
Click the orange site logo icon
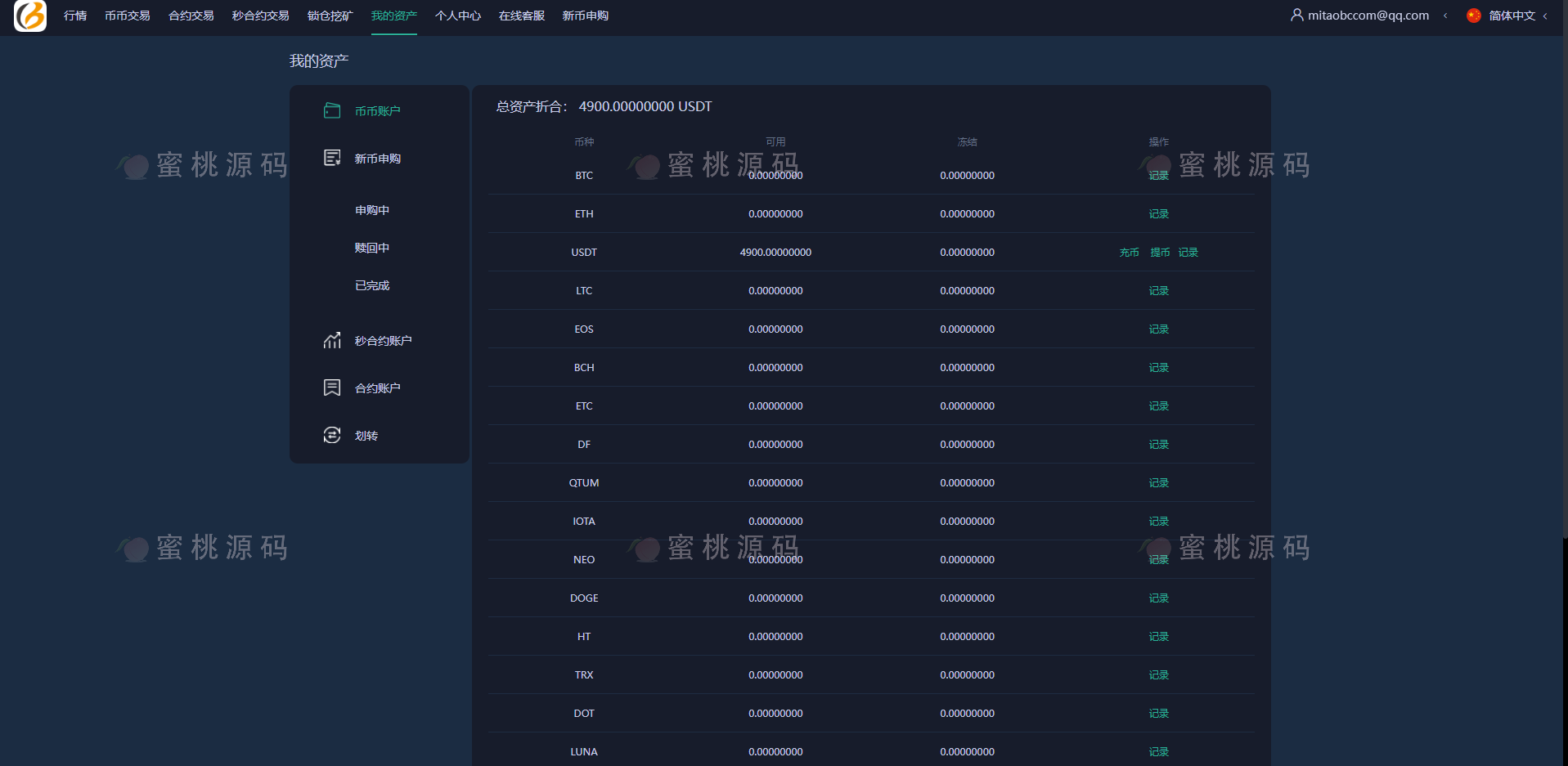coord(30,16)
